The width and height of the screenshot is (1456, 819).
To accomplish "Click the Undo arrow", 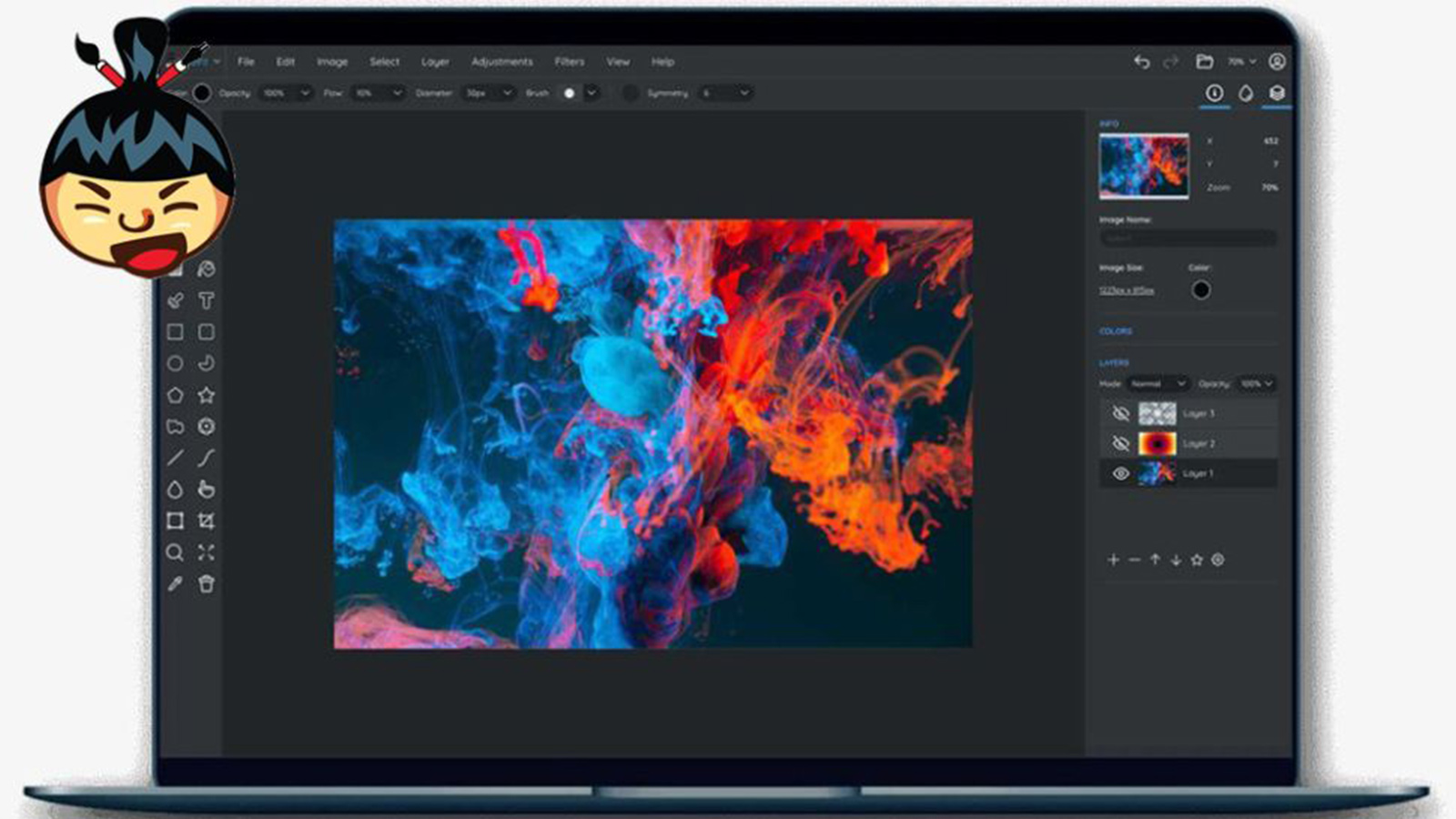I will pos(1142,62).
